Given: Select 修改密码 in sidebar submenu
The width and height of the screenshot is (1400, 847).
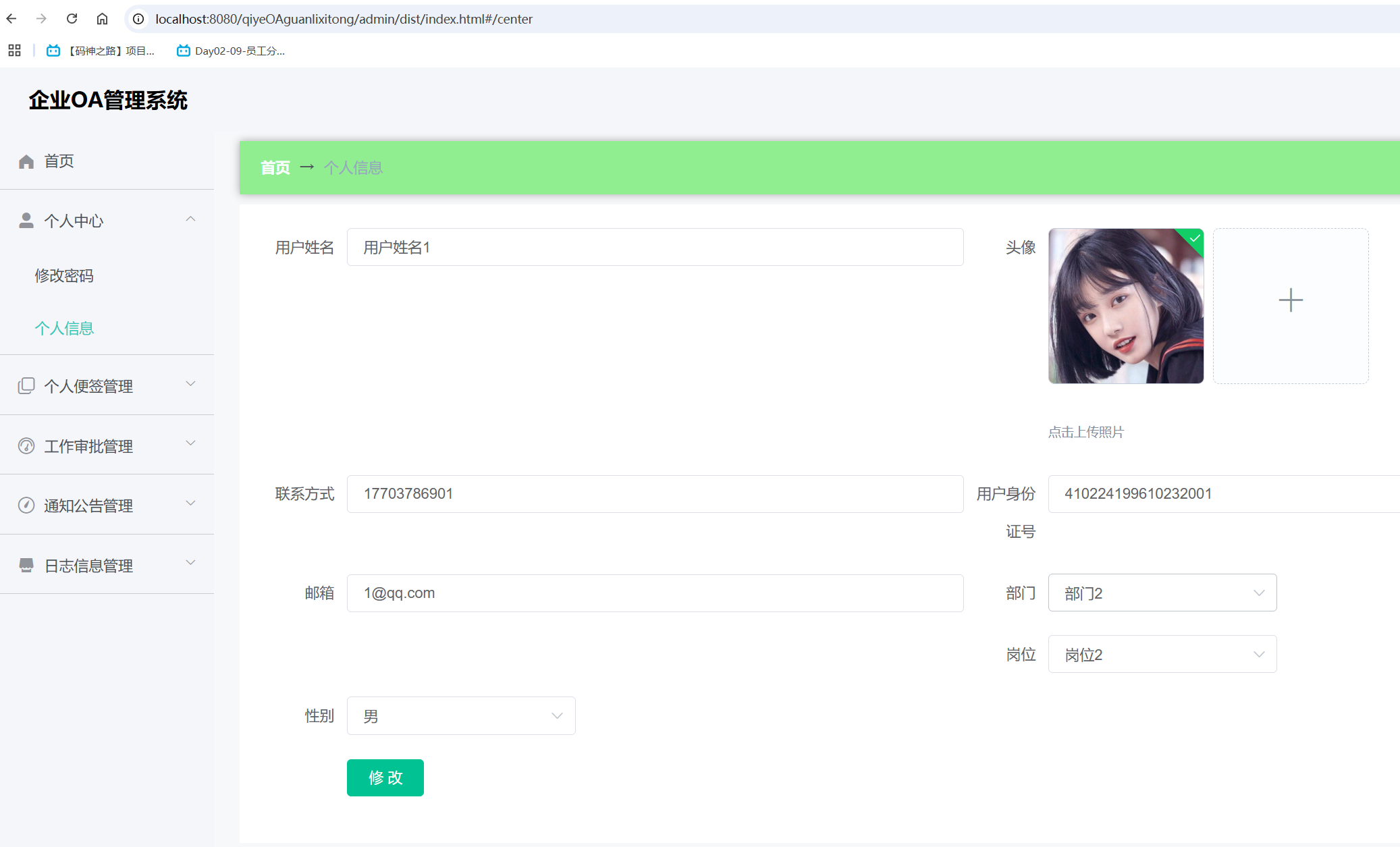Looking at the screenshot, I should tap(64, 275).
